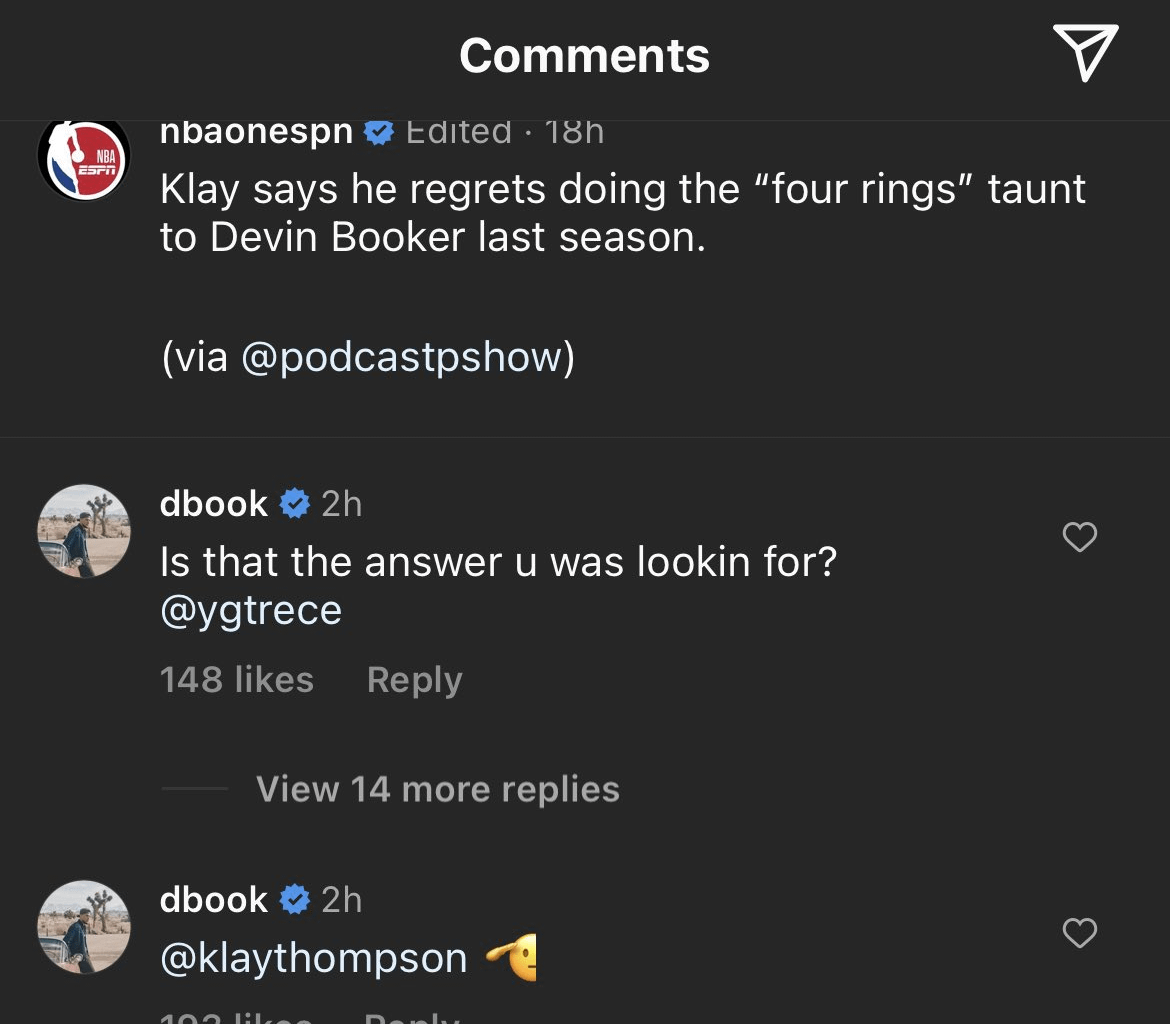Open nbaonespn username profile
Image resolution: width=1170 pixels, height=1024 pixels.
[x=256, y=132]
